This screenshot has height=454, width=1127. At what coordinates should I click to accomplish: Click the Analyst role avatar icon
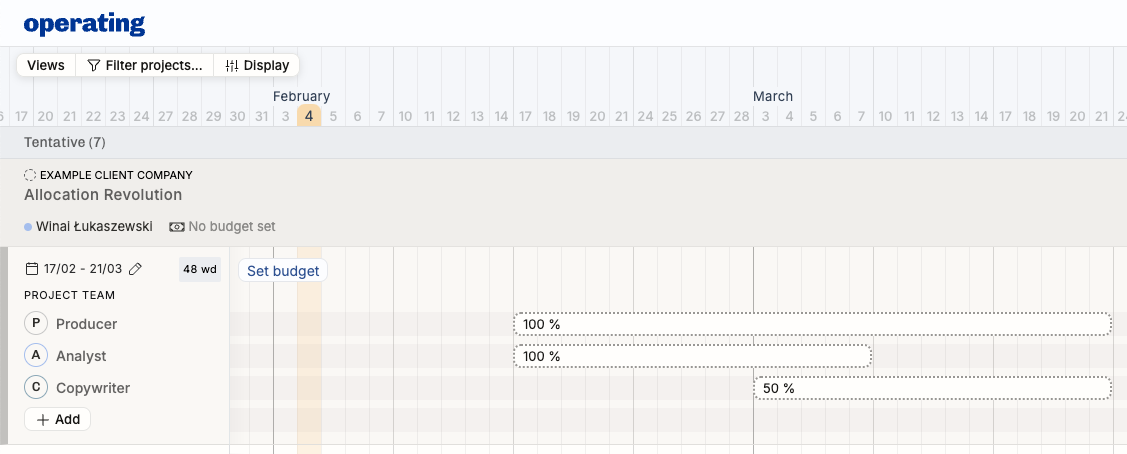36,356
